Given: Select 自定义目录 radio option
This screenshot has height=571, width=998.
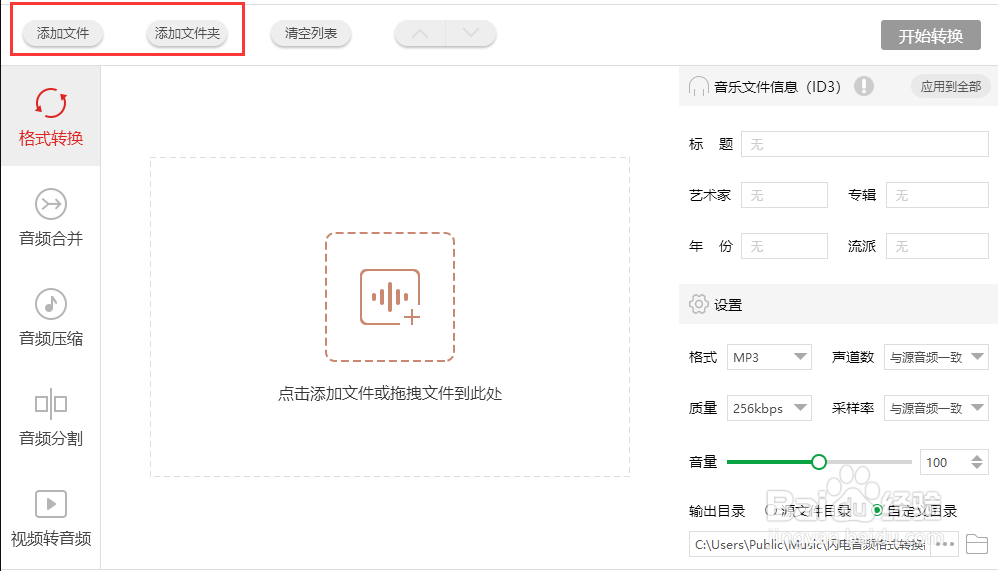Looking at the screenshot, I should 877,511.
